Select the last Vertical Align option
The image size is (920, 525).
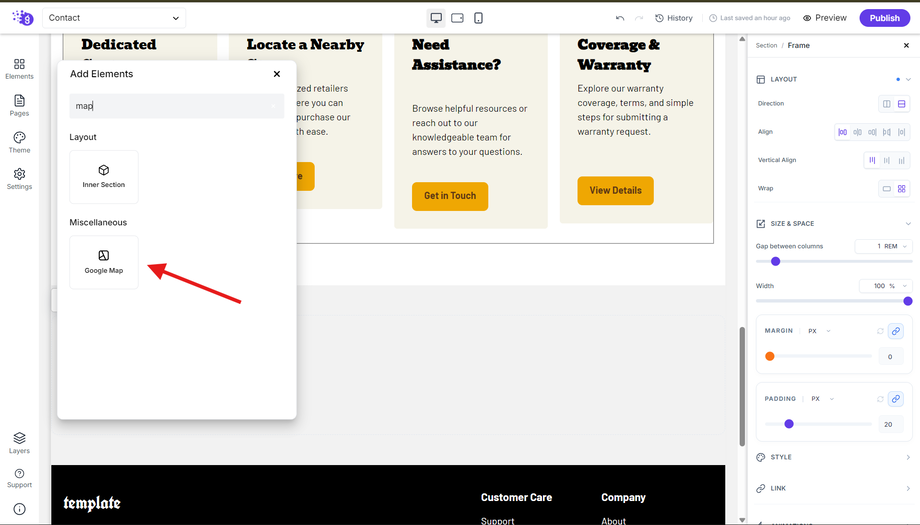[x=902, y=160]
